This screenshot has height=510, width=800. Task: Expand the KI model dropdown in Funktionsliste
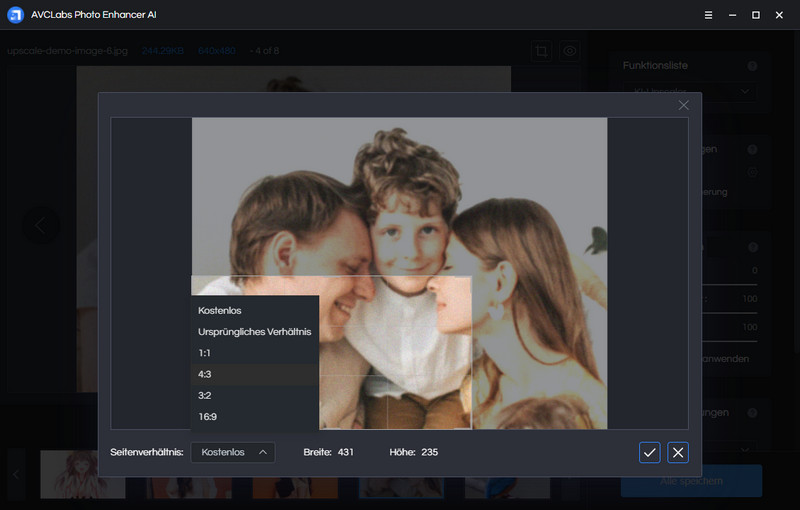point(690,91)
